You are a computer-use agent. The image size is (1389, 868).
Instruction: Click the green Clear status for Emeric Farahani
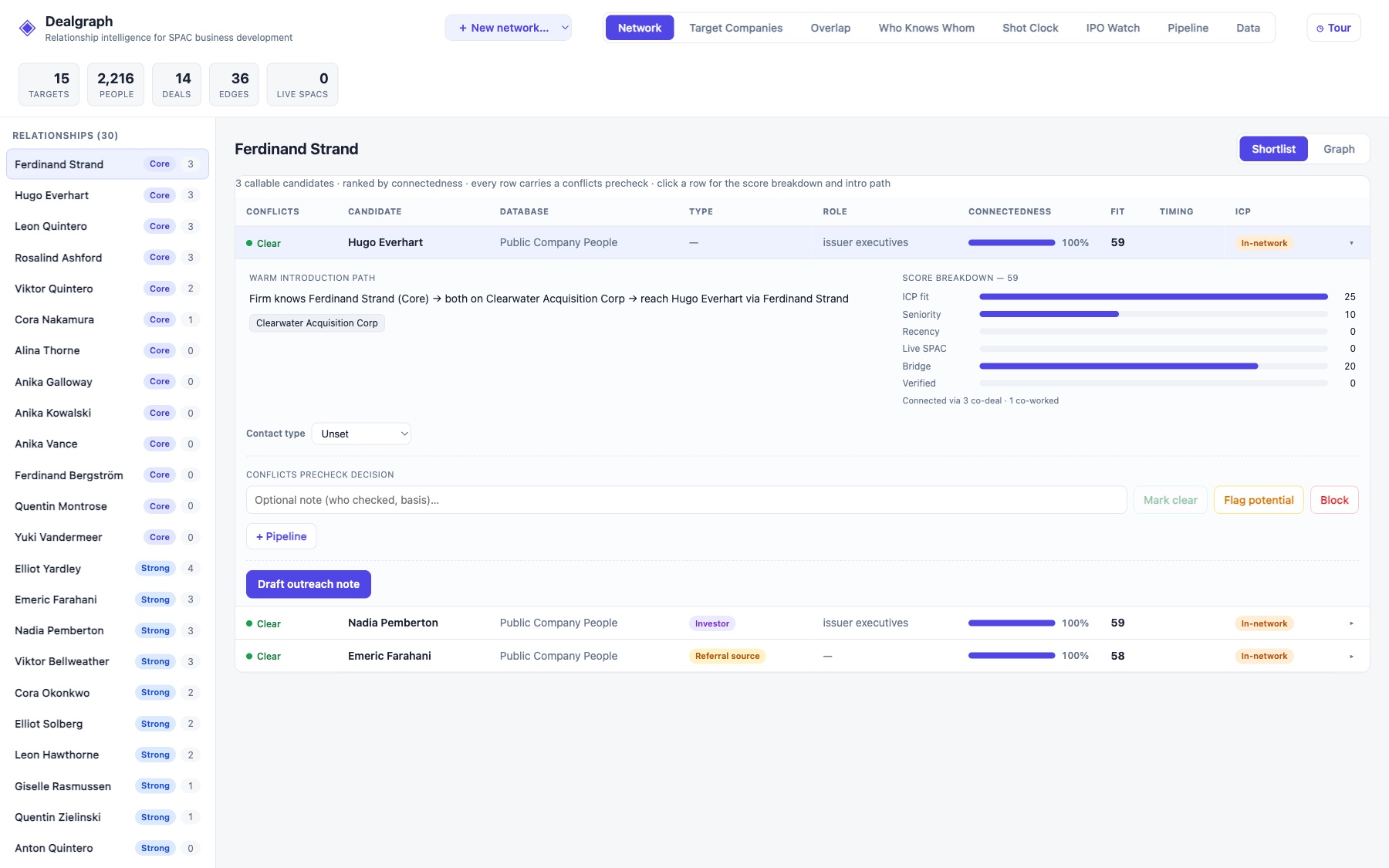(263, 657)
